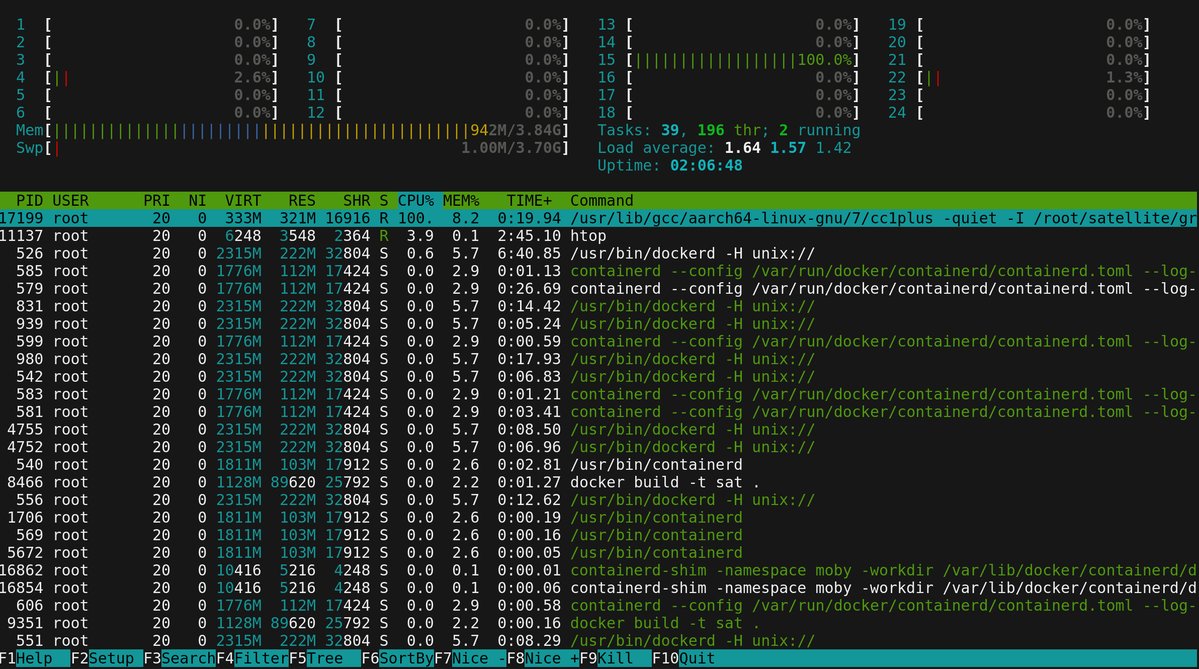Click the Mem usage meter bar
The width and height of the screenshot is (1199, 669).
pos(308,130)
